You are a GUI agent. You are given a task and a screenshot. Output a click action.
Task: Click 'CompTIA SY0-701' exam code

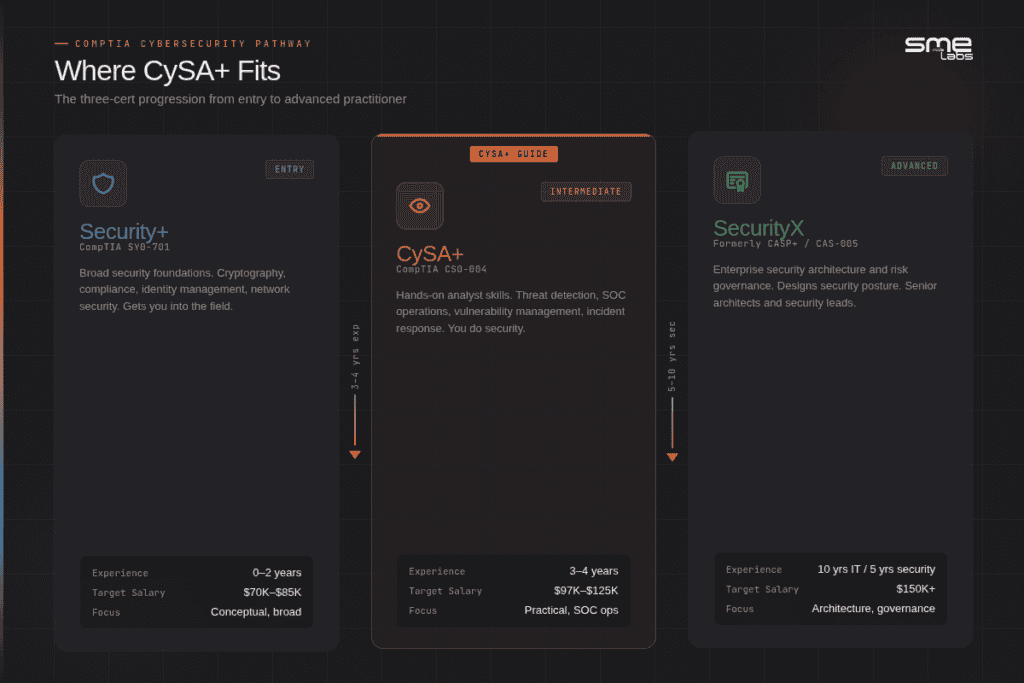pos(124,247)
